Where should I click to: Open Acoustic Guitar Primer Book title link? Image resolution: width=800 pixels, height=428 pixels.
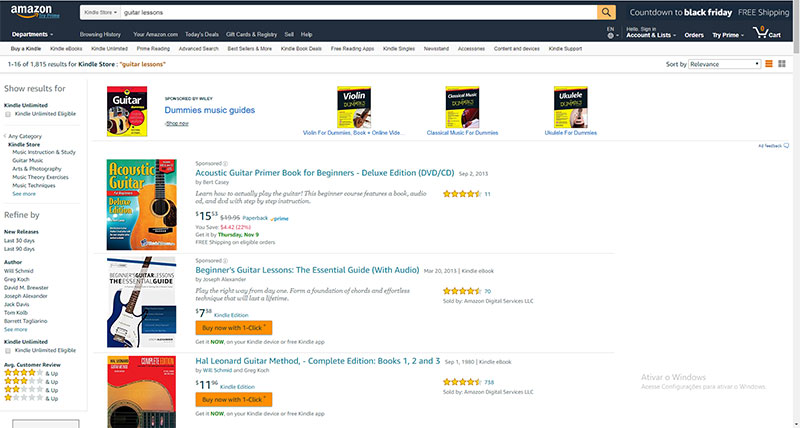324,173
